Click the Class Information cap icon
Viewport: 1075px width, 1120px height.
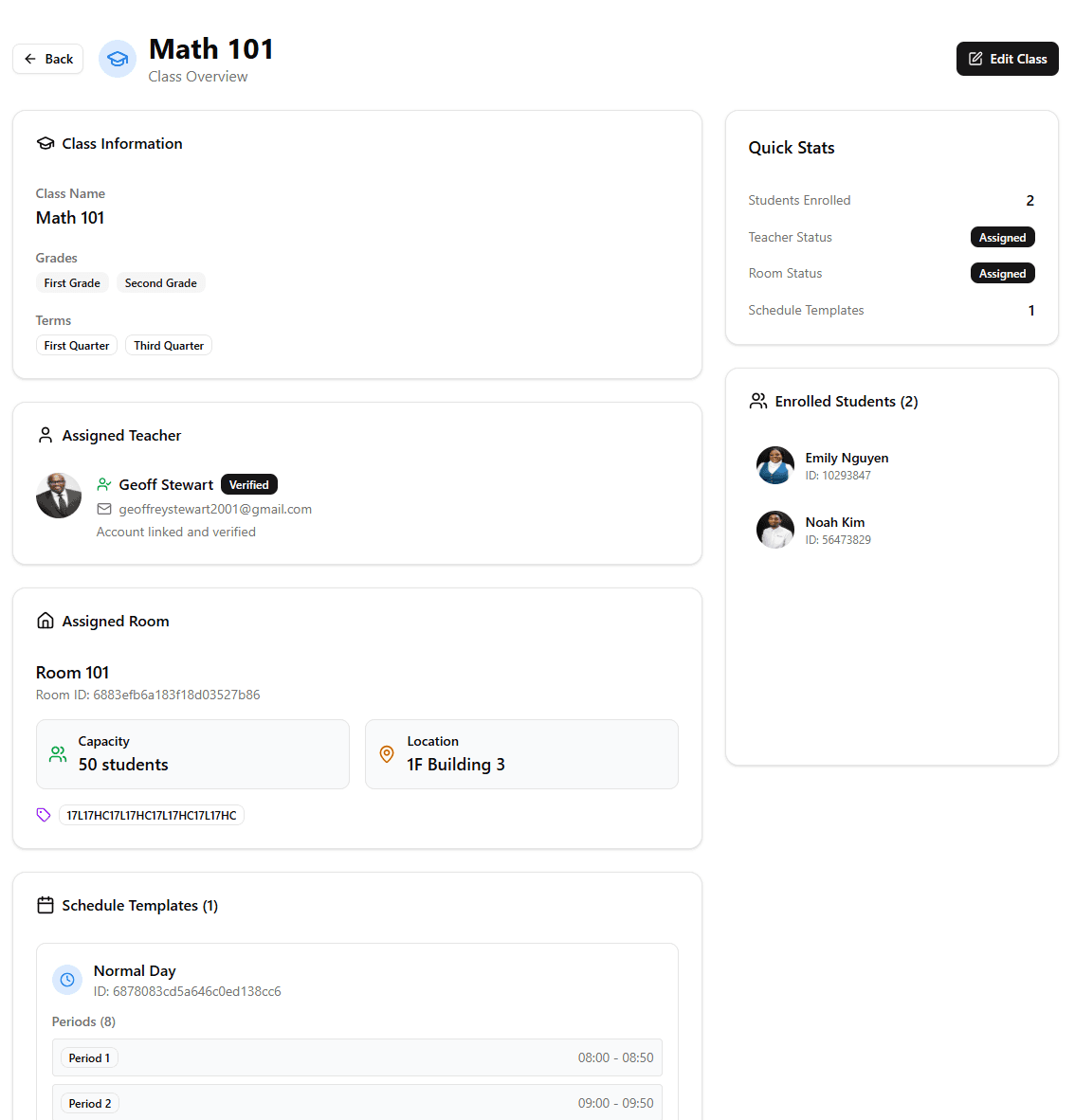(x=45, y=144)
